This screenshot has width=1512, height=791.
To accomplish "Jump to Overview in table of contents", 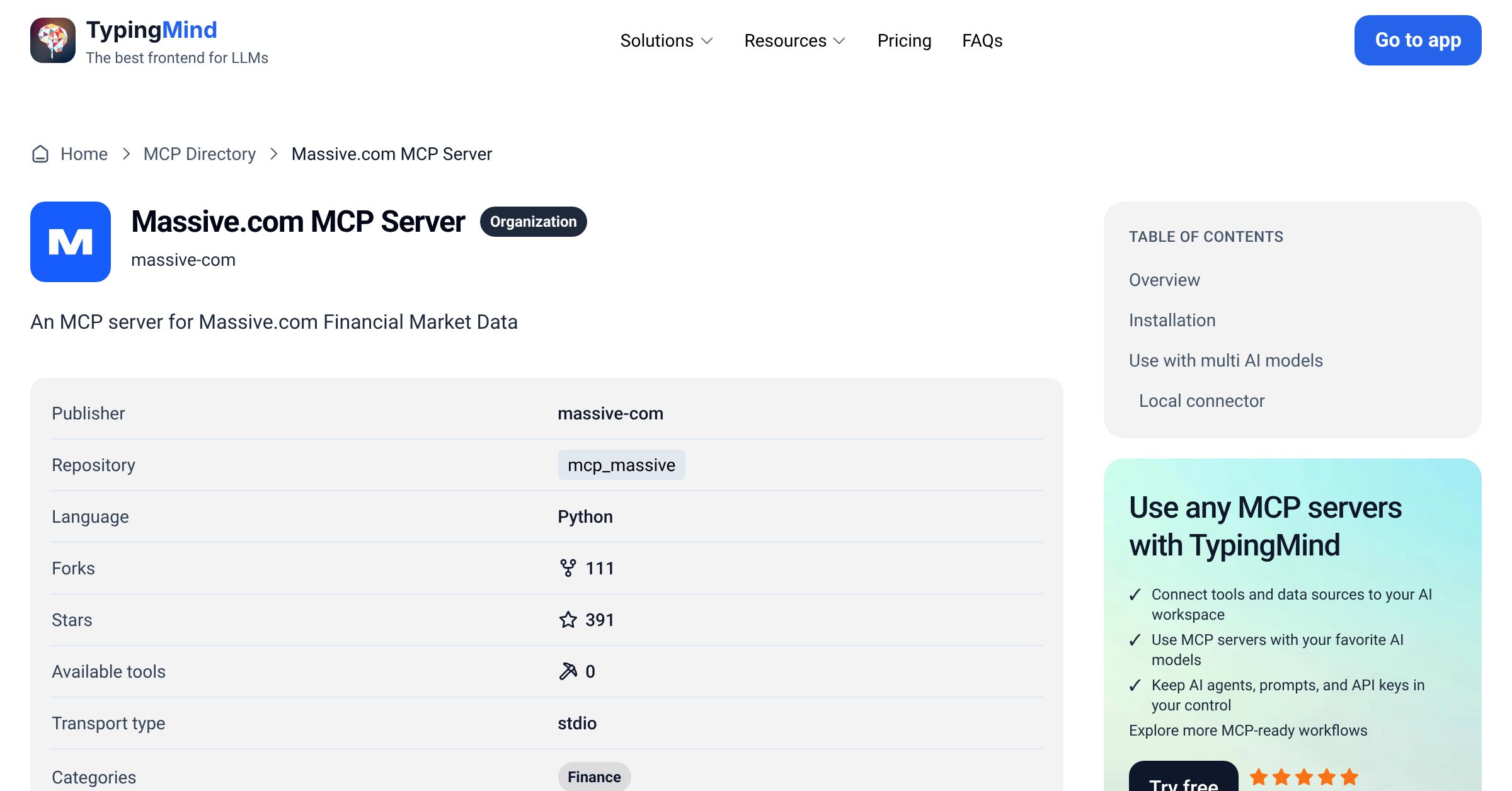I will [x=1164, y=280].
